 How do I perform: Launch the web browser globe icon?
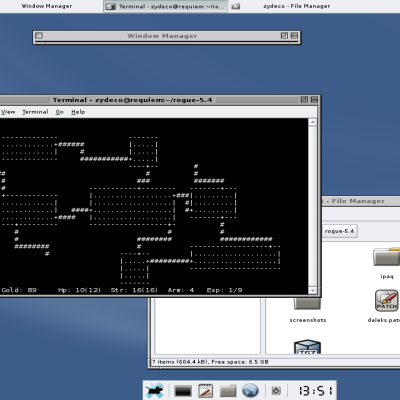pyautogui.click(x=250, y=390)
